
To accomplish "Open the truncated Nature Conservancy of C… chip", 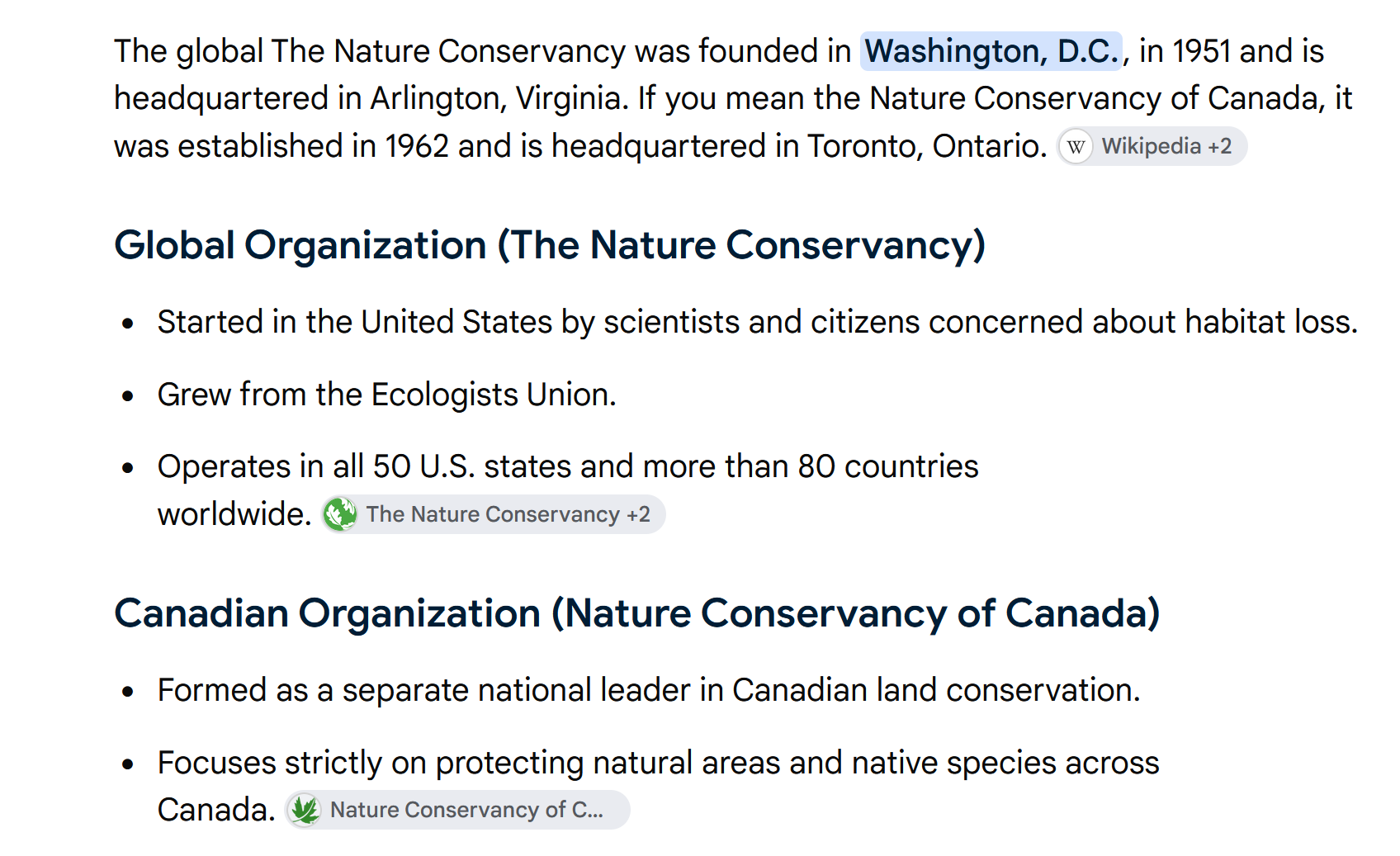I will coord(458,810).
